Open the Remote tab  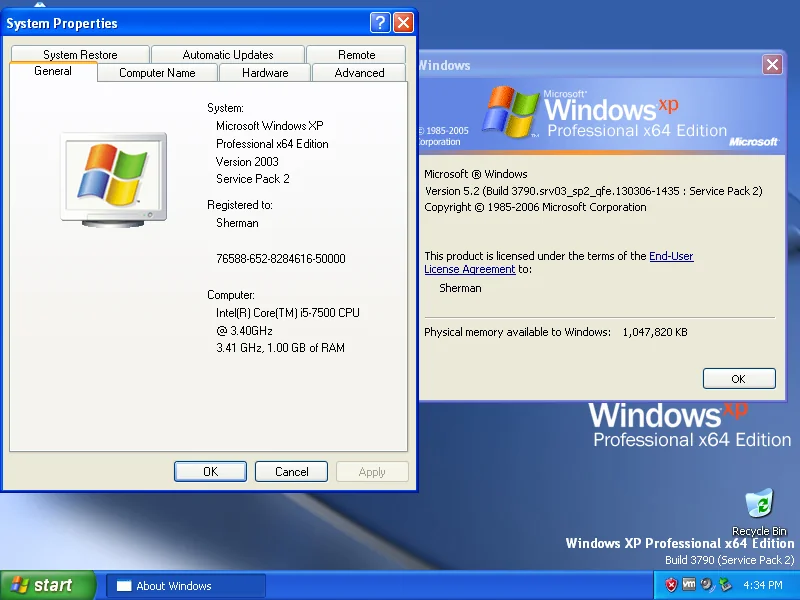tap(356, 55)
